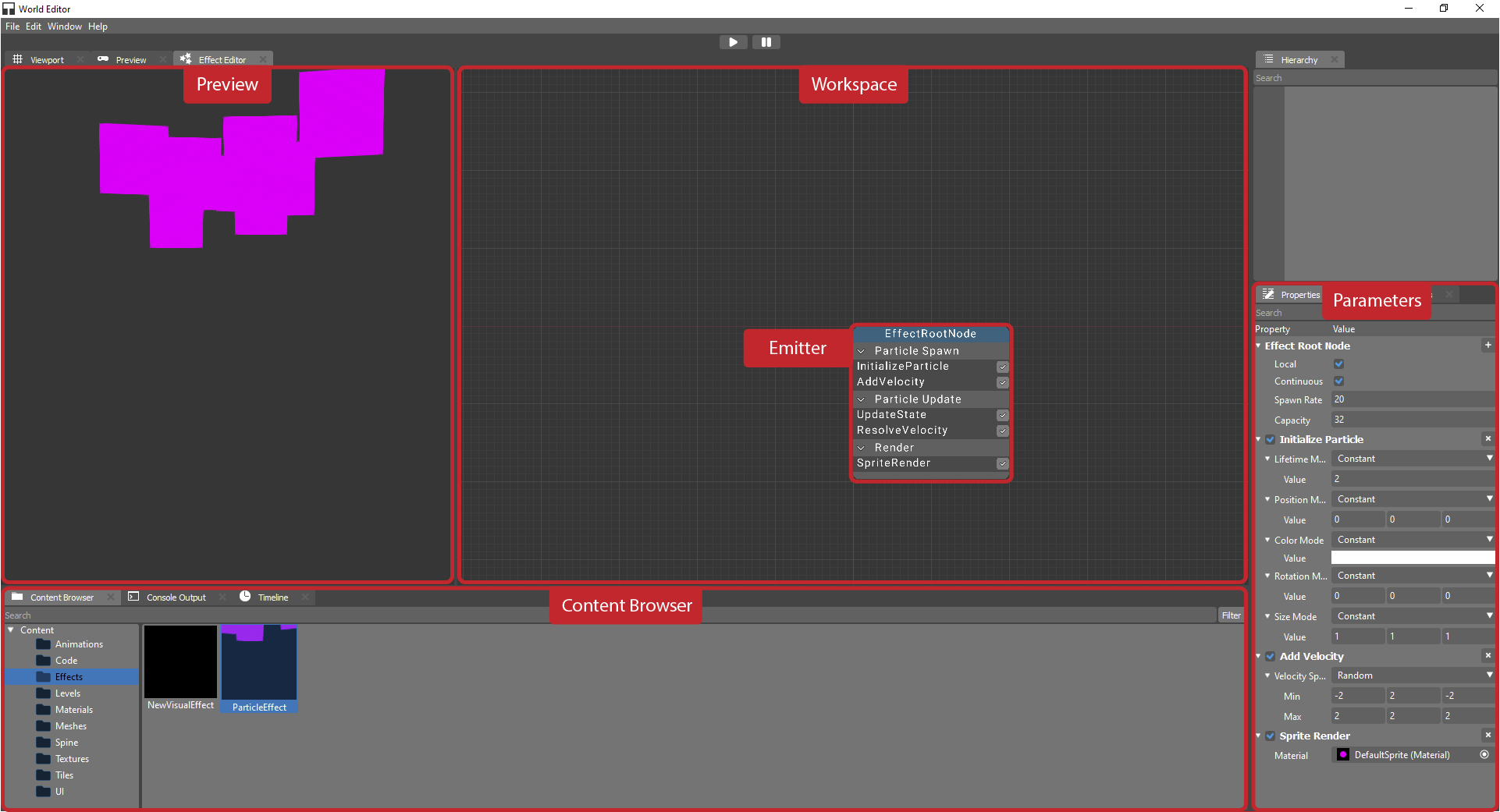Toggle the Continuous checkbox

click(x=1339, y=381)
